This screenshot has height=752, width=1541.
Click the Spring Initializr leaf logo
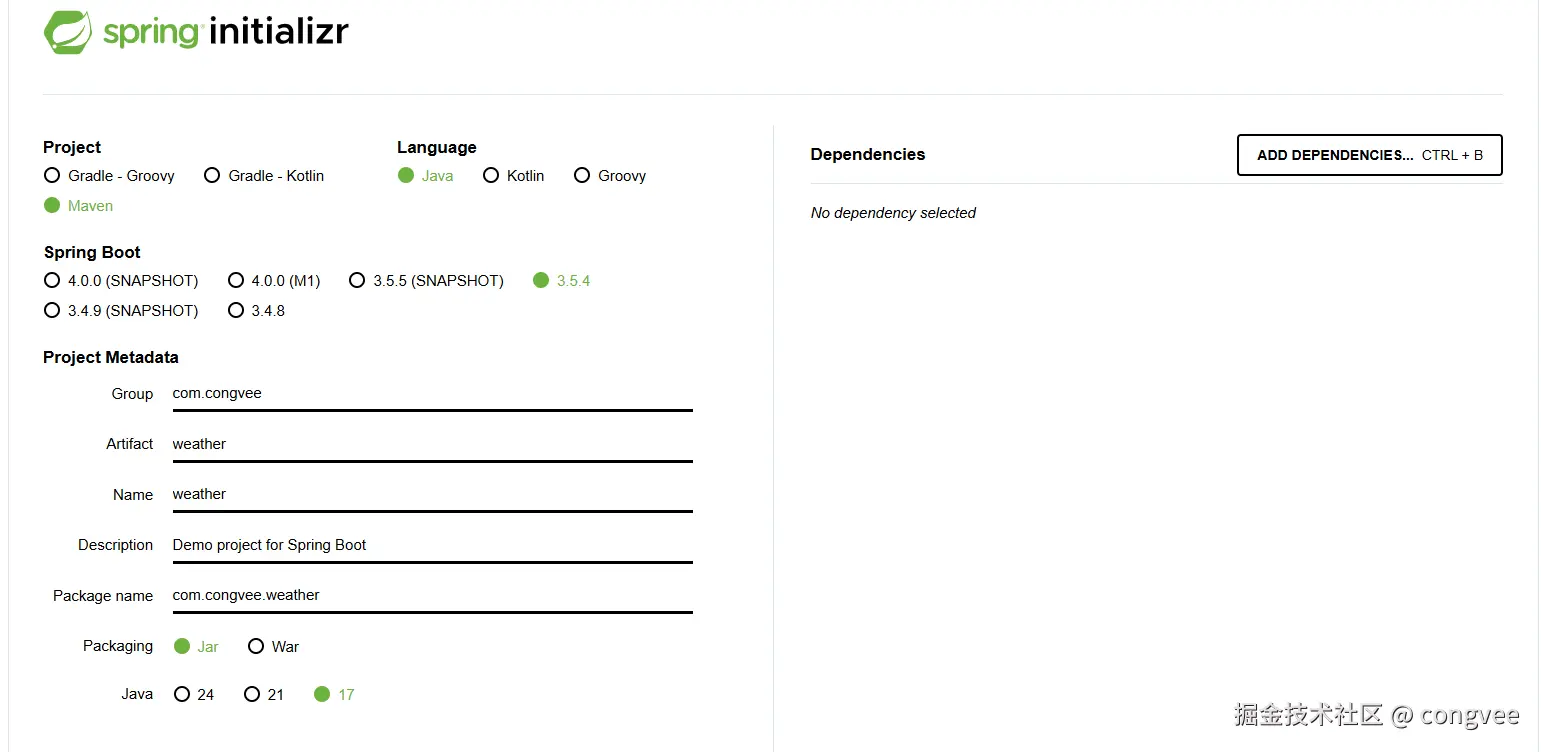[69, 32]
